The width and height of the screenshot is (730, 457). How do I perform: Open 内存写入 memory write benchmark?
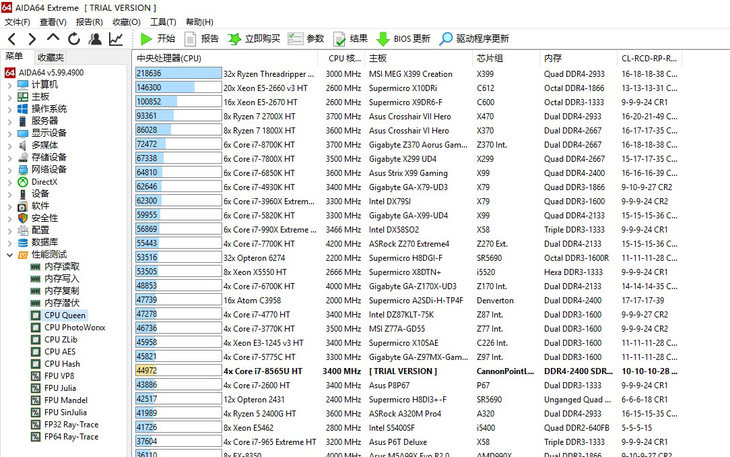[55, 279]
